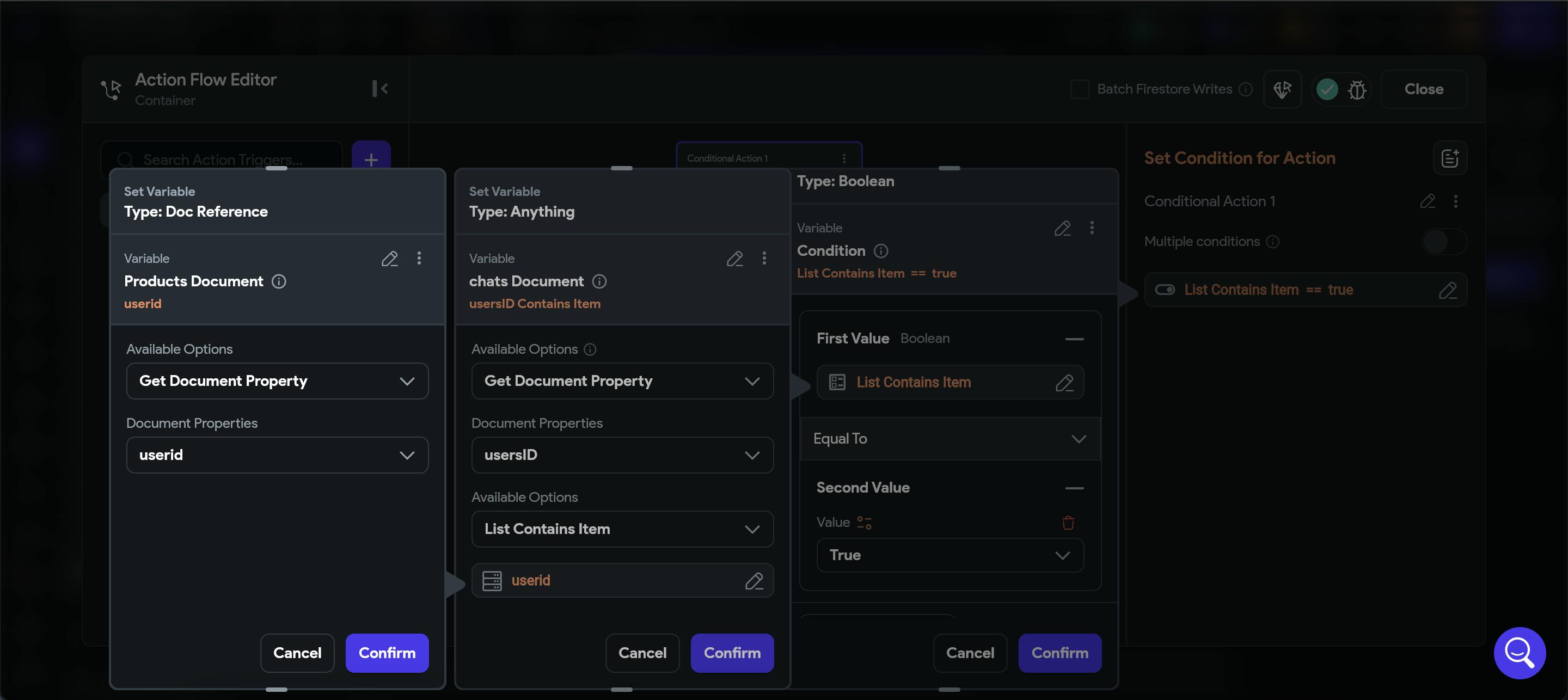Open Conditional Action 1 node menu dots
The height and width of the screenshot is (700, 1568).
tap(844, 158)
